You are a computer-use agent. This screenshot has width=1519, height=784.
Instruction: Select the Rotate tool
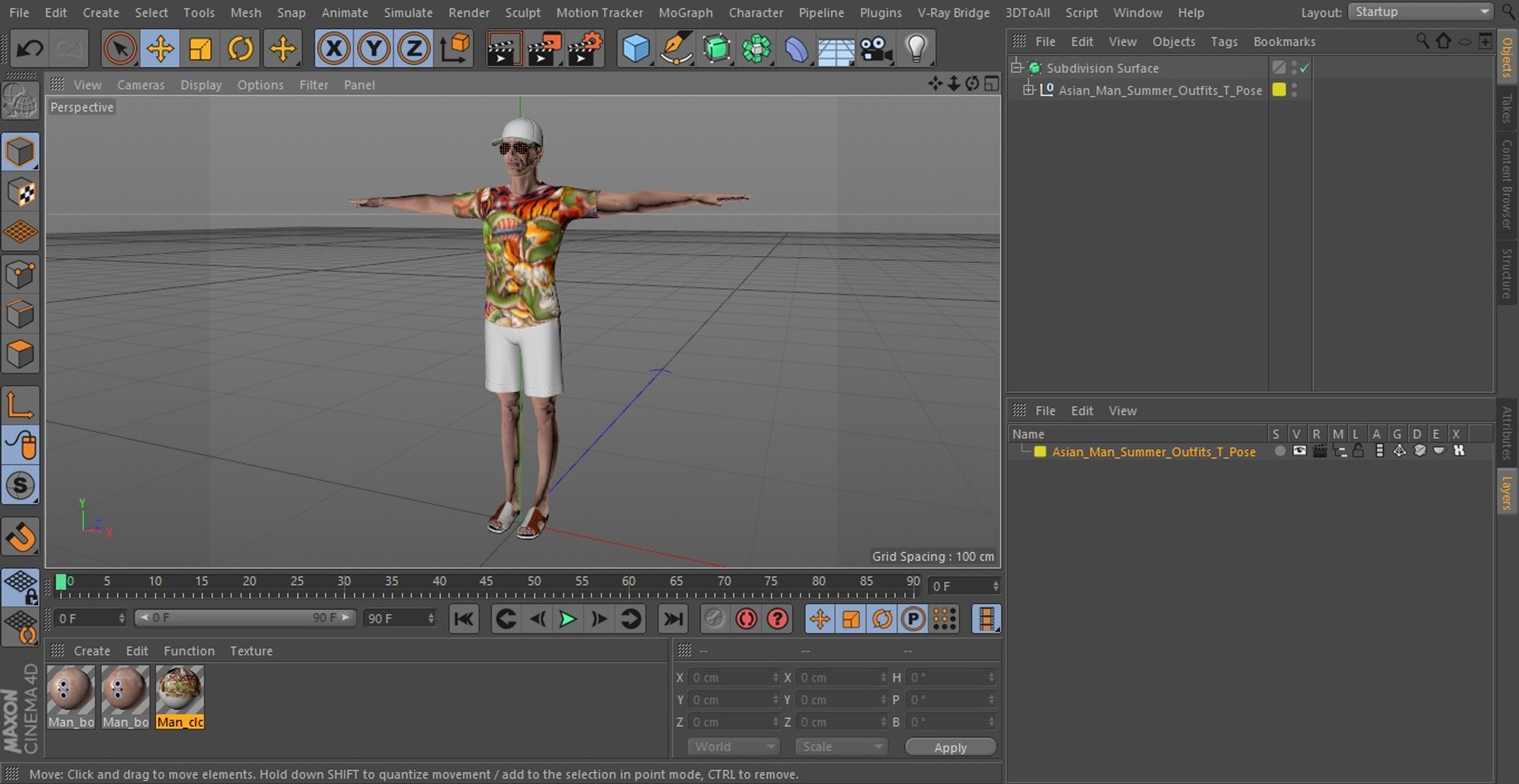(241, 49)
